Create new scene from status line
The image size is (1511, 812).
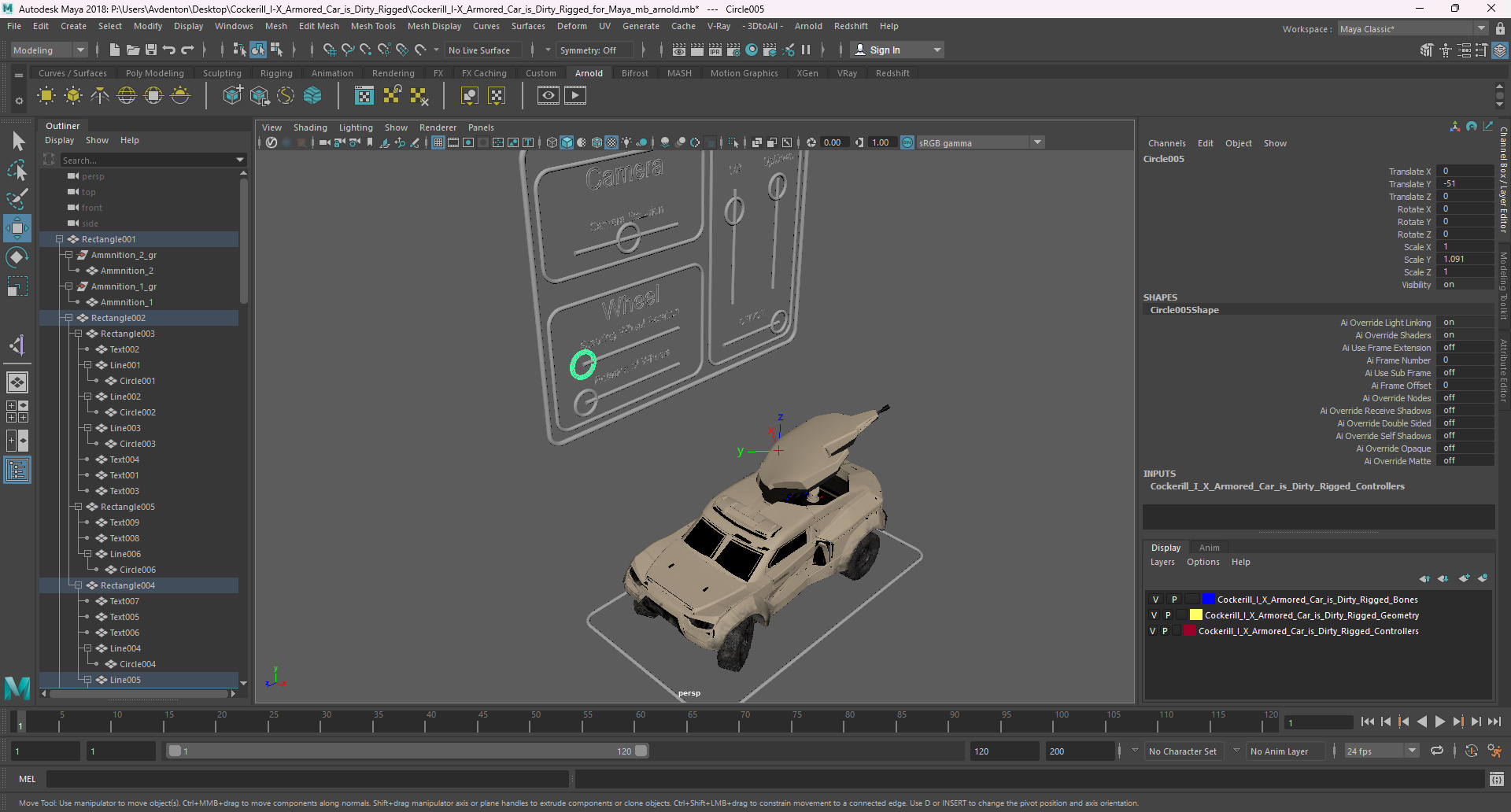click(115, 50)
